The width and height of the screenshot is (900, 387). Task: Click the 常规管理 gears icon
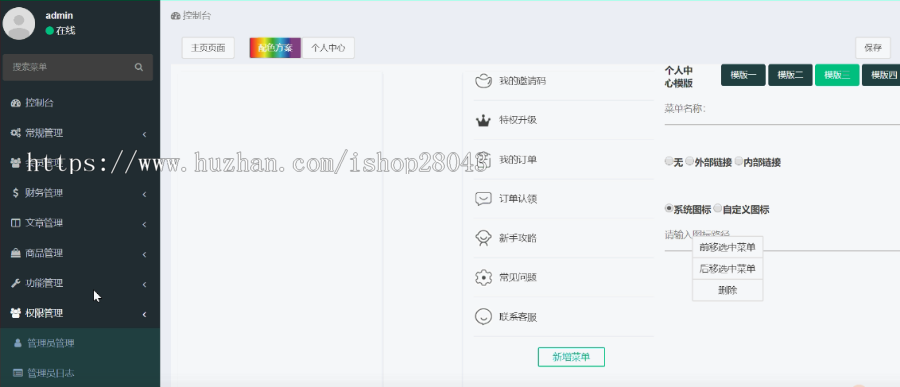click(x=15, y=133)
